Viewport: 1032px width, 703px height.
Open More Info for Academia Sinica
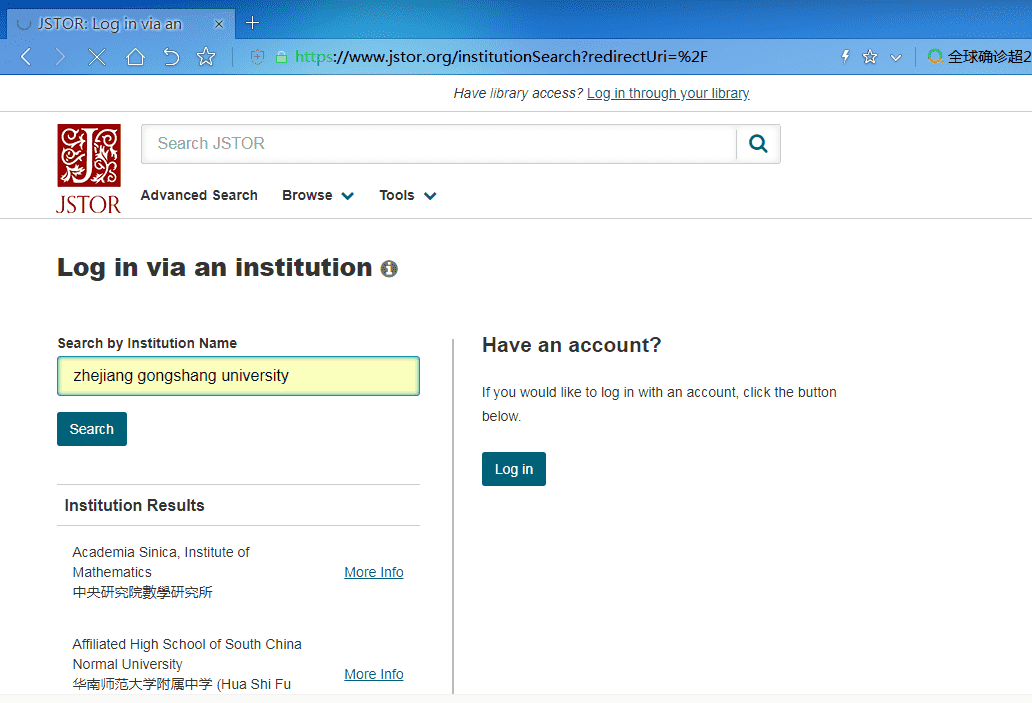(374, 572)
